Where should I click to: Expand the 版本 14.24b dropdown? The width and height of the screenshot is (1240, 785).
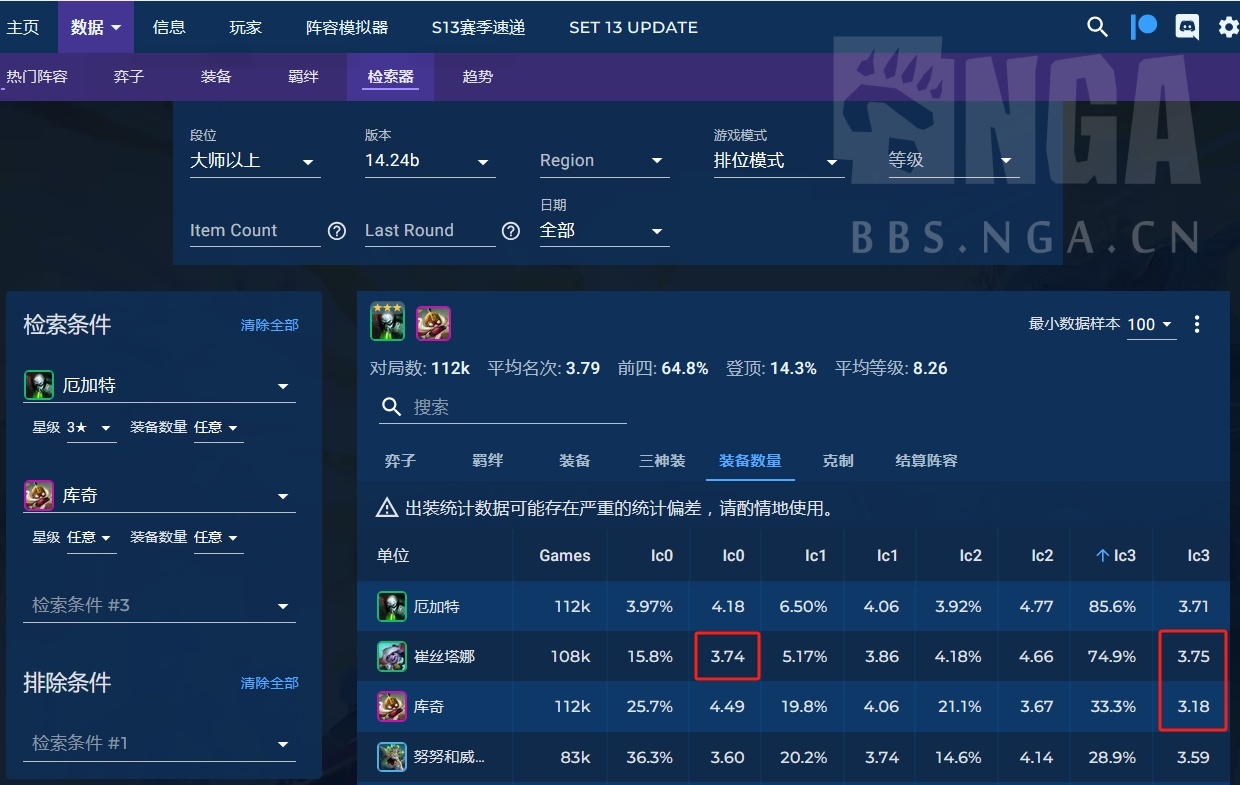430,161
